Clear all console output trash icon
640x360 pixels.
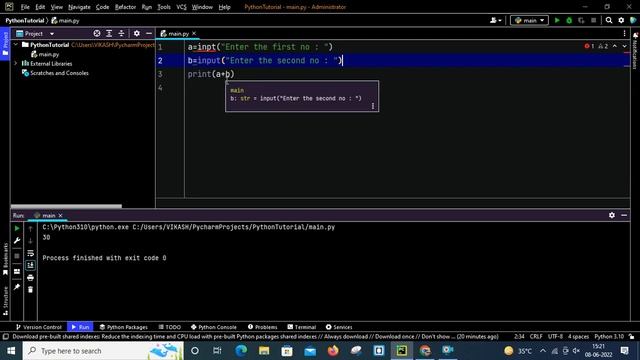point(30,290)
